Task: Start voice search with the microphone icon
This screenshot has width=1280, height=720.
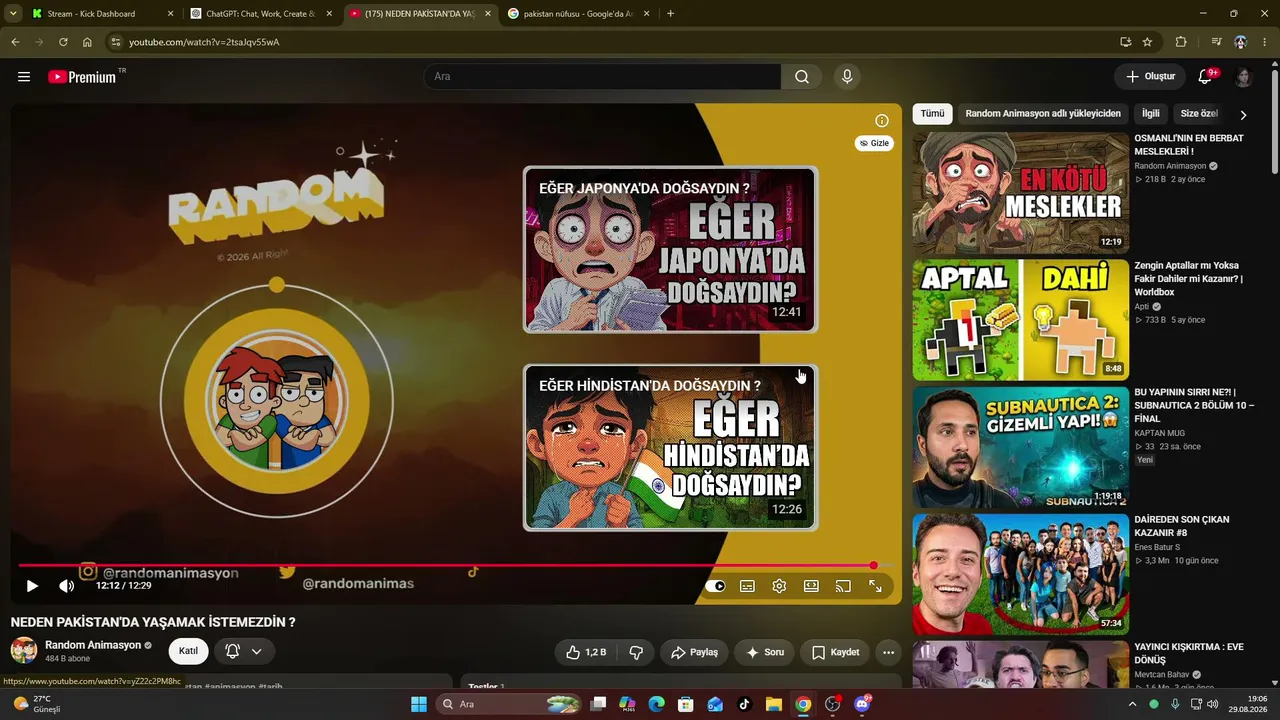Action: (x=847, y=77)
